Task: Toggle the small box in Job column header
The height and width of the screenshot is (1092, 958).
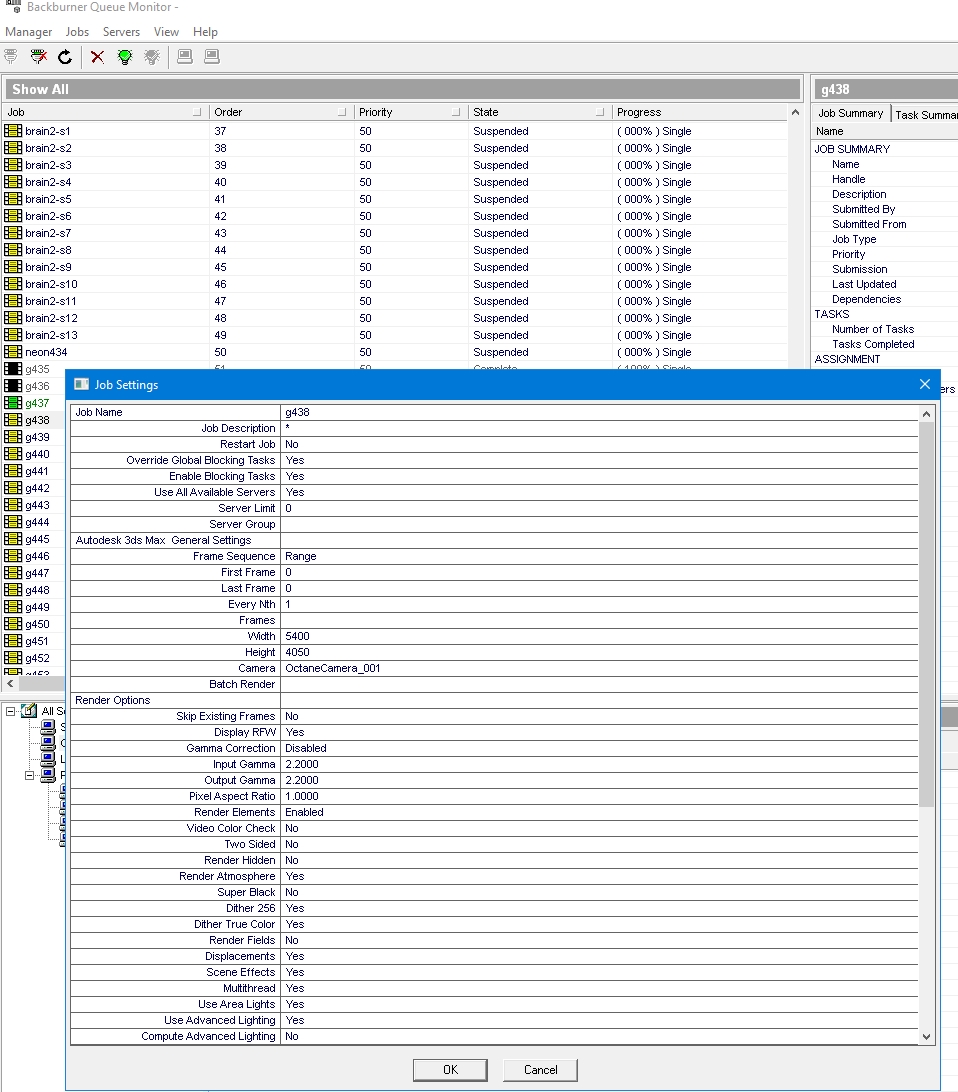Action: pos(197,112)
